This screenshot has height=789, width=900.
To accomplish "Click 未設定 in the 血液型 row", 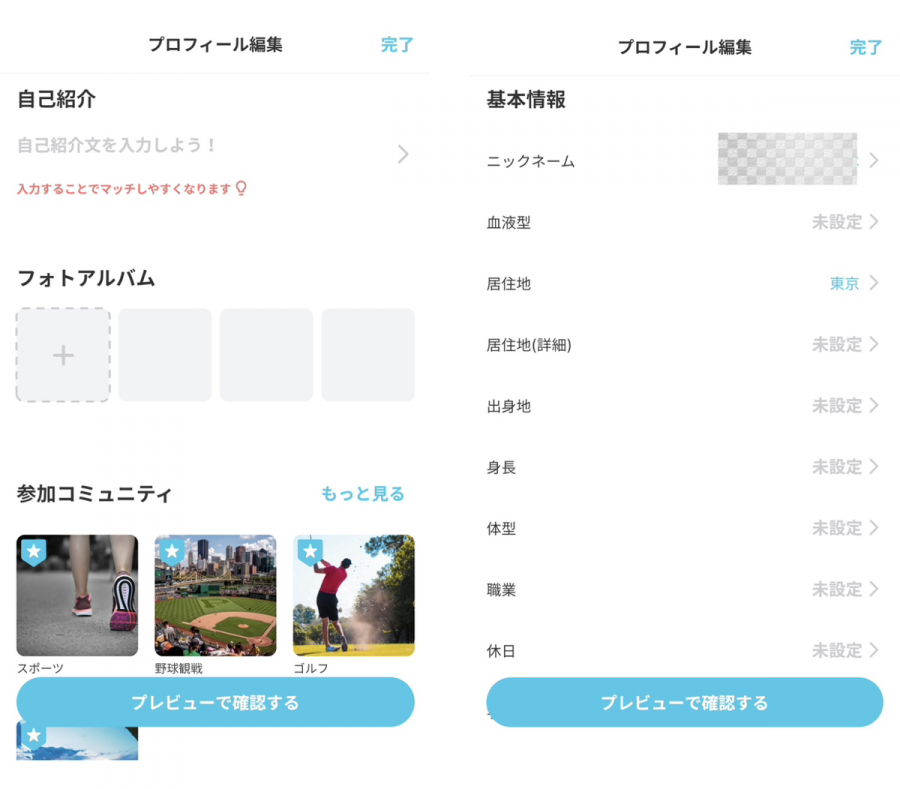I will point(837,222).
